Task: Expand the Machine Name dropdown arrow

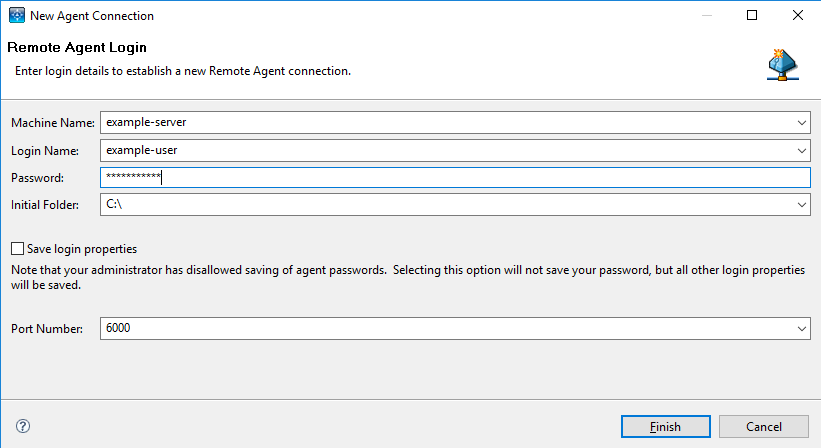Action: tap(801, 123)
